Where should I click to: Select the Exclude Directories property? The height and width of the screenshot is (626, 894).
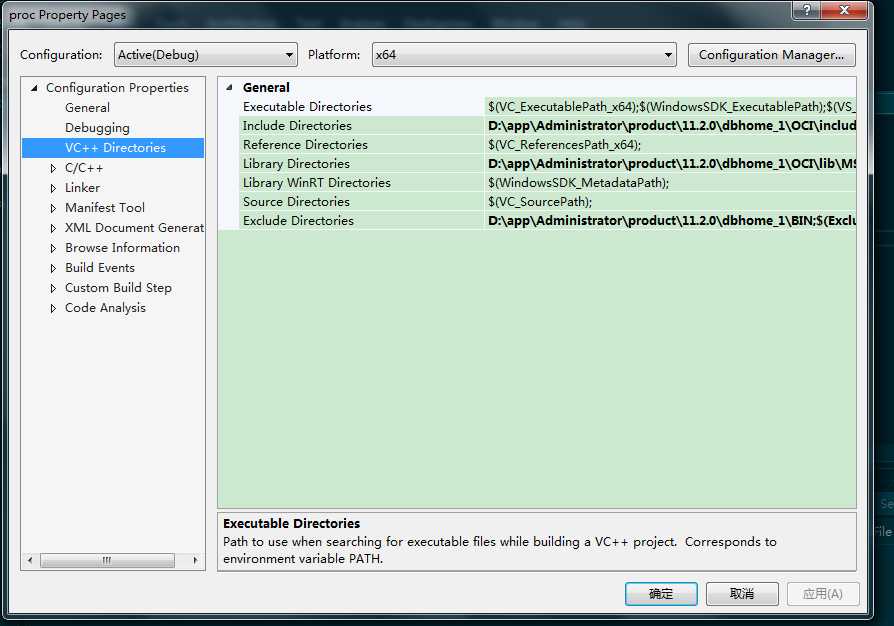click(298, 221)
